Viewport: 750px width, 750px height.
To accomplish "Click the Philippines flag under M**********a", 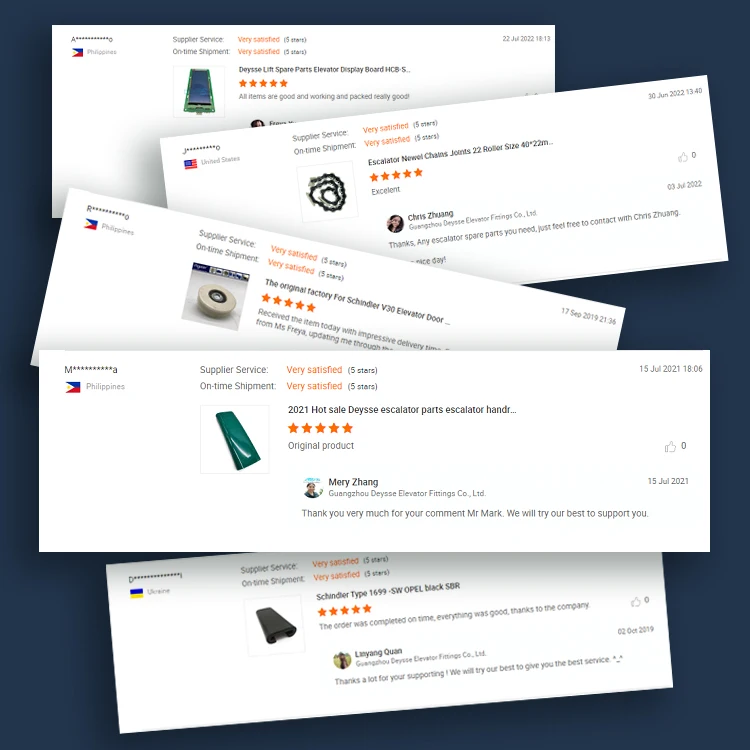I will coord(73,386).
